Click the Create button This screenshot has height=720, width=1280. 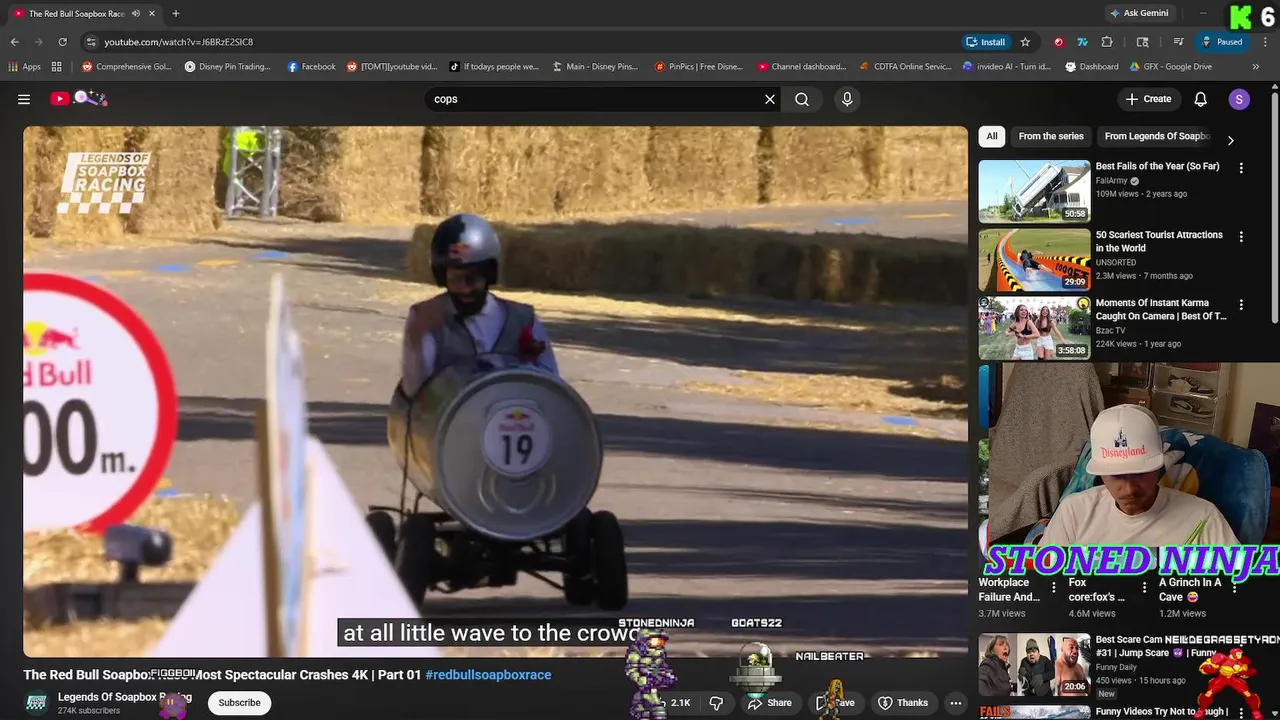[x=1148, y=99]
